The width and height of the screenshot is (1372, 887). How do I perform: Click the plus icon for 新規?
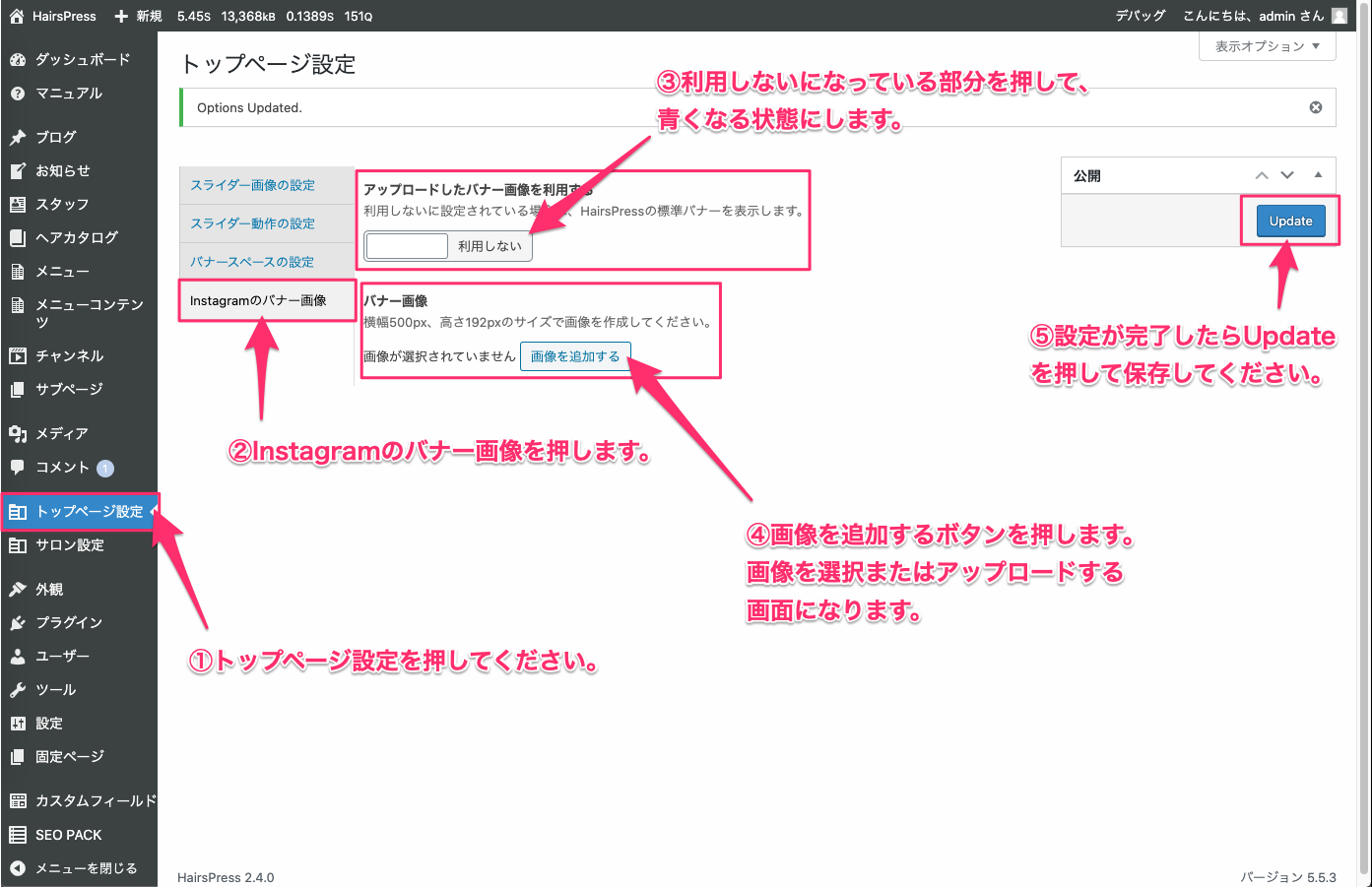[x=121, y=16]
